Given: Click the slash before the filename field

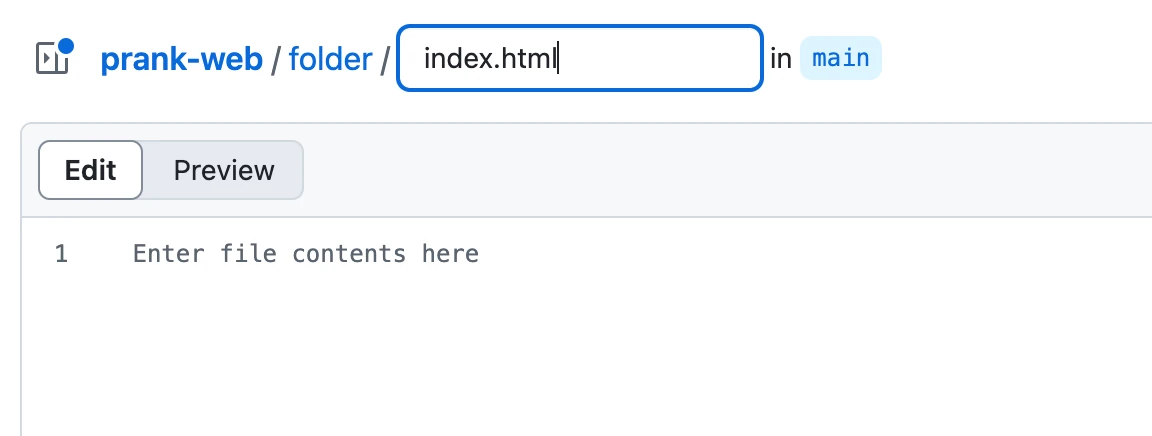Looking at the screenshot, I should click(383, 59).
